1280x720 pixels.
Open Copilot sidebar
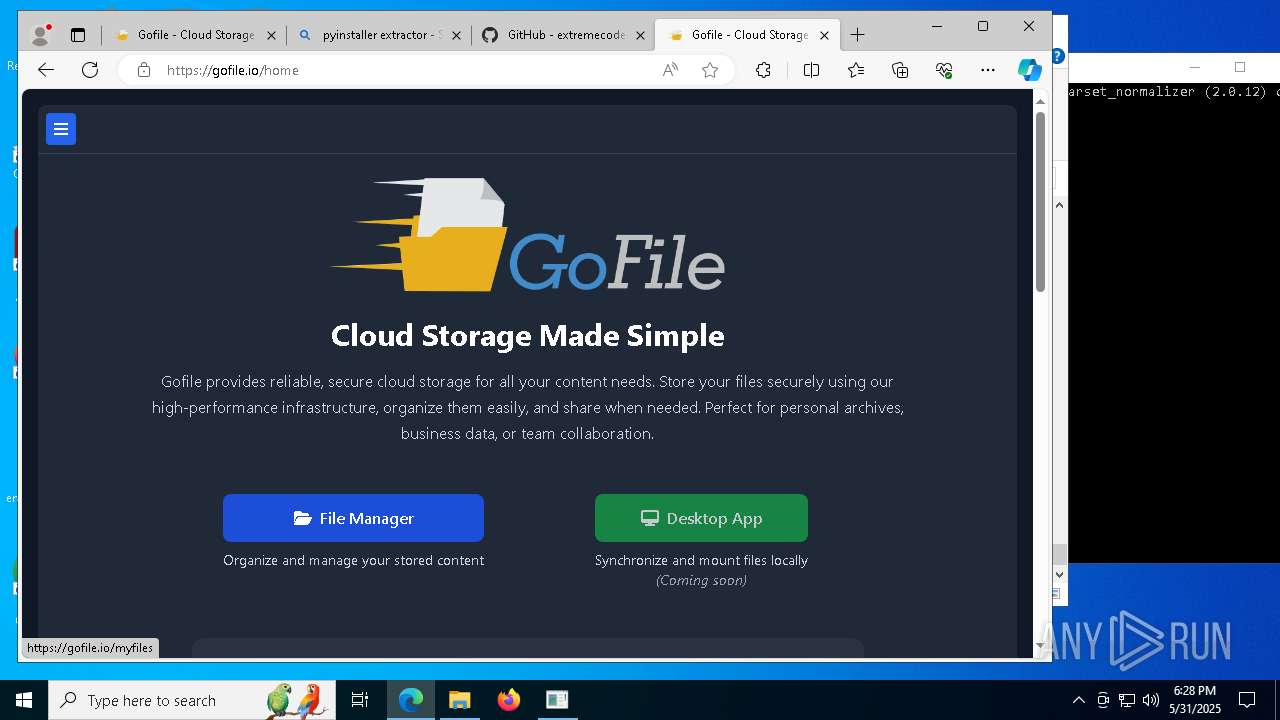[x=1030, y=70]
